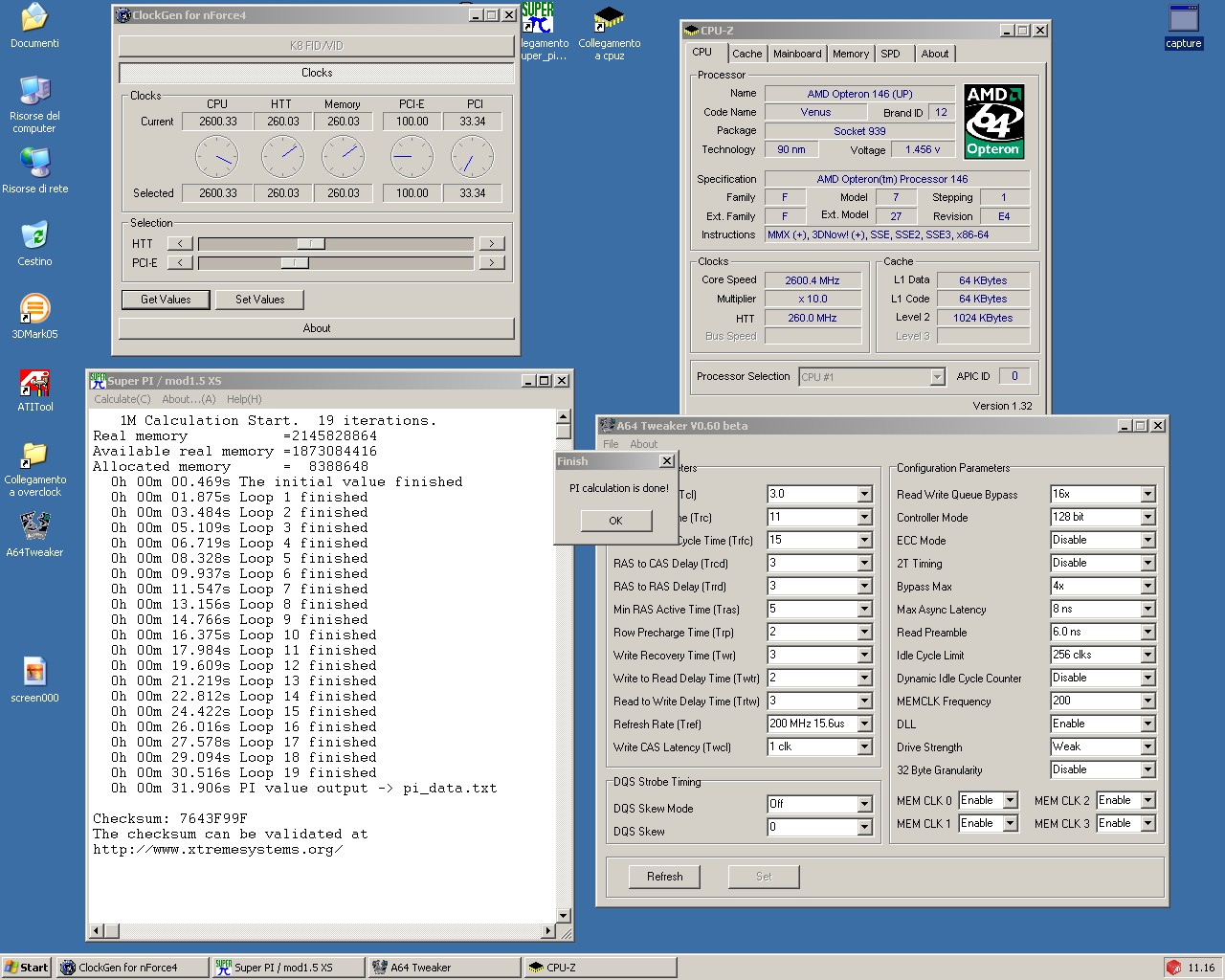1225x980 pixels.
Task: Expand Refresh Rate (Tref) dropdown
Action: pyautogui.click(x=864, y=724)
